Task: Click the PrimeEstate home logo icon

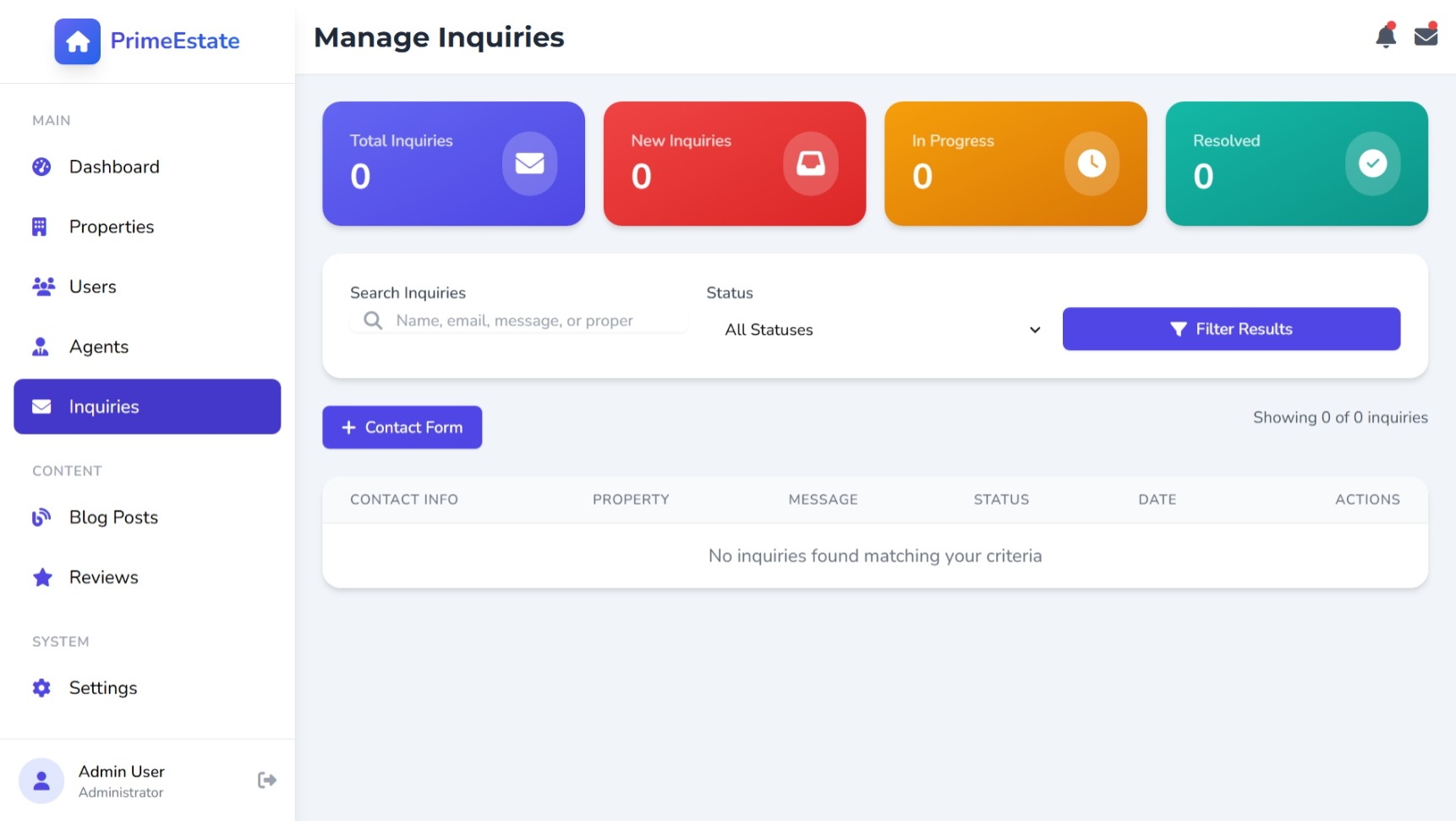Action: click(x=77, y=41)
